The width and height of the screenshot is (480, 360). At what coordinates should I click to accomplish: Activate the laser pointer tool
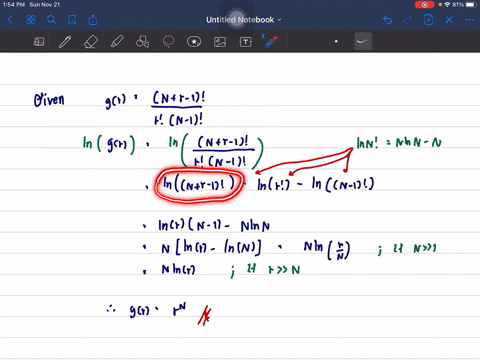[271, 42]
